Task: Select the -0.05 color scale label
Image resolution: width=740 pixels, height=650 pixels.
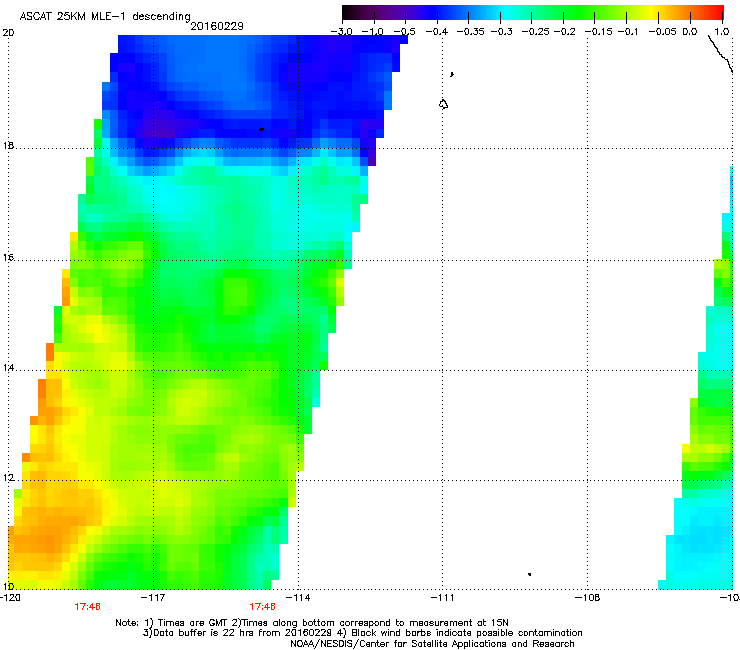Action: [x=663, y=32]
